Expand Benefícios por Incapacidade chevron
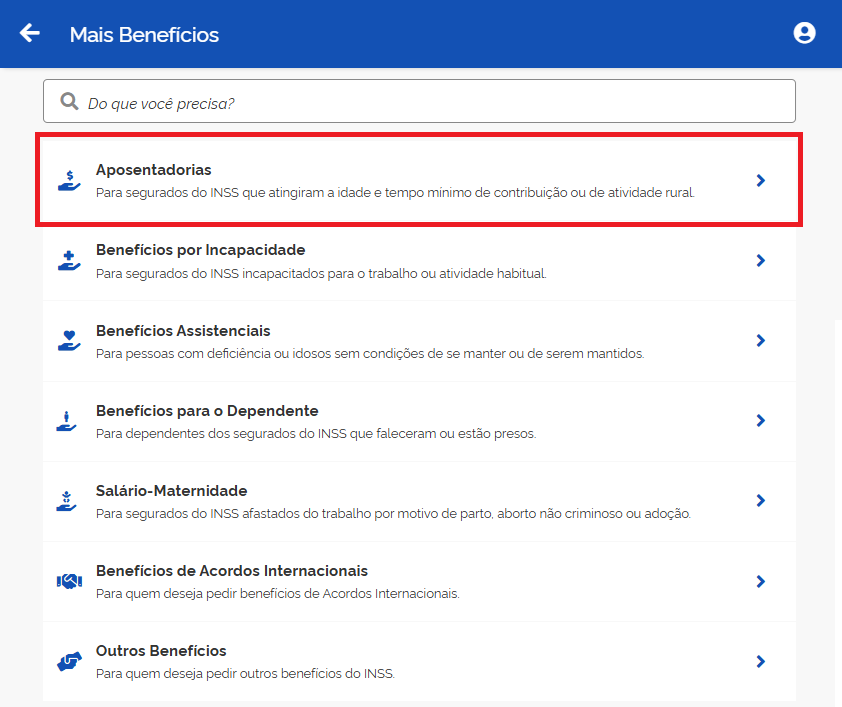 click(760, 260)
